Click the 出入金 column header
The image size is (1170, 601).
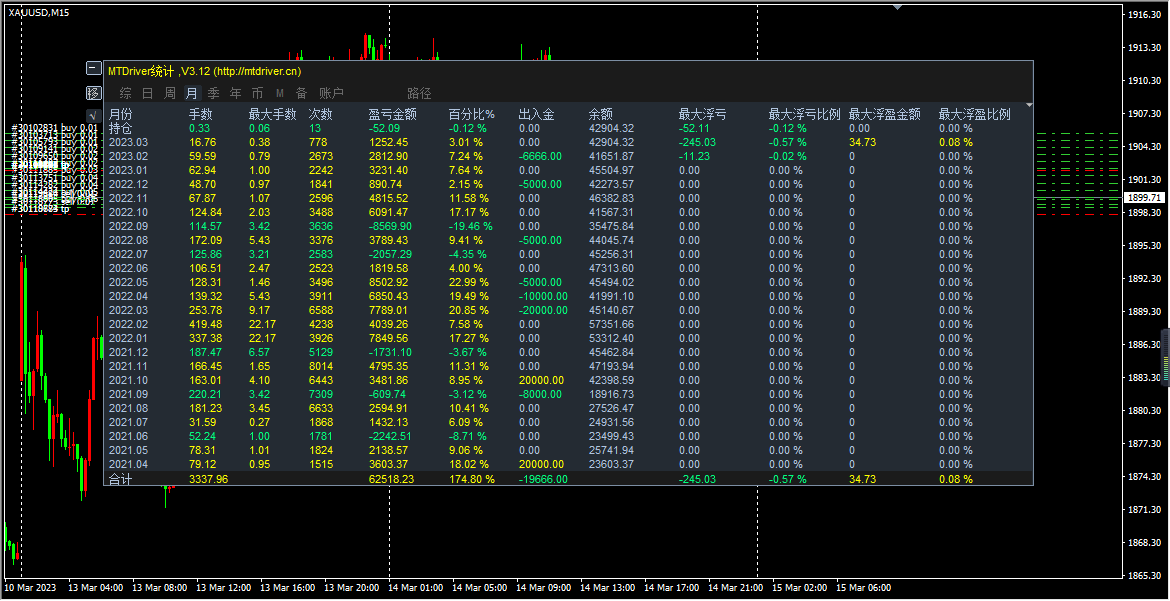[x=536, y=115]
